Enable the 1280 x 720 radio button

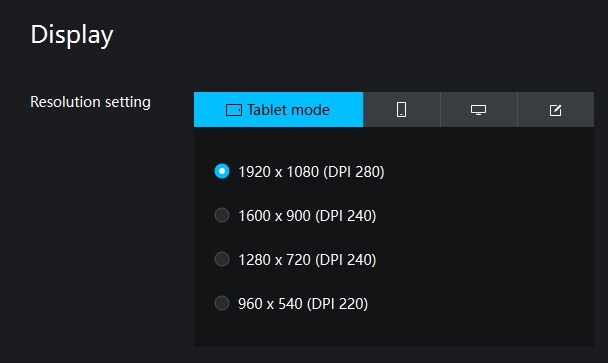pyautogui.click(x=222, y=259)
